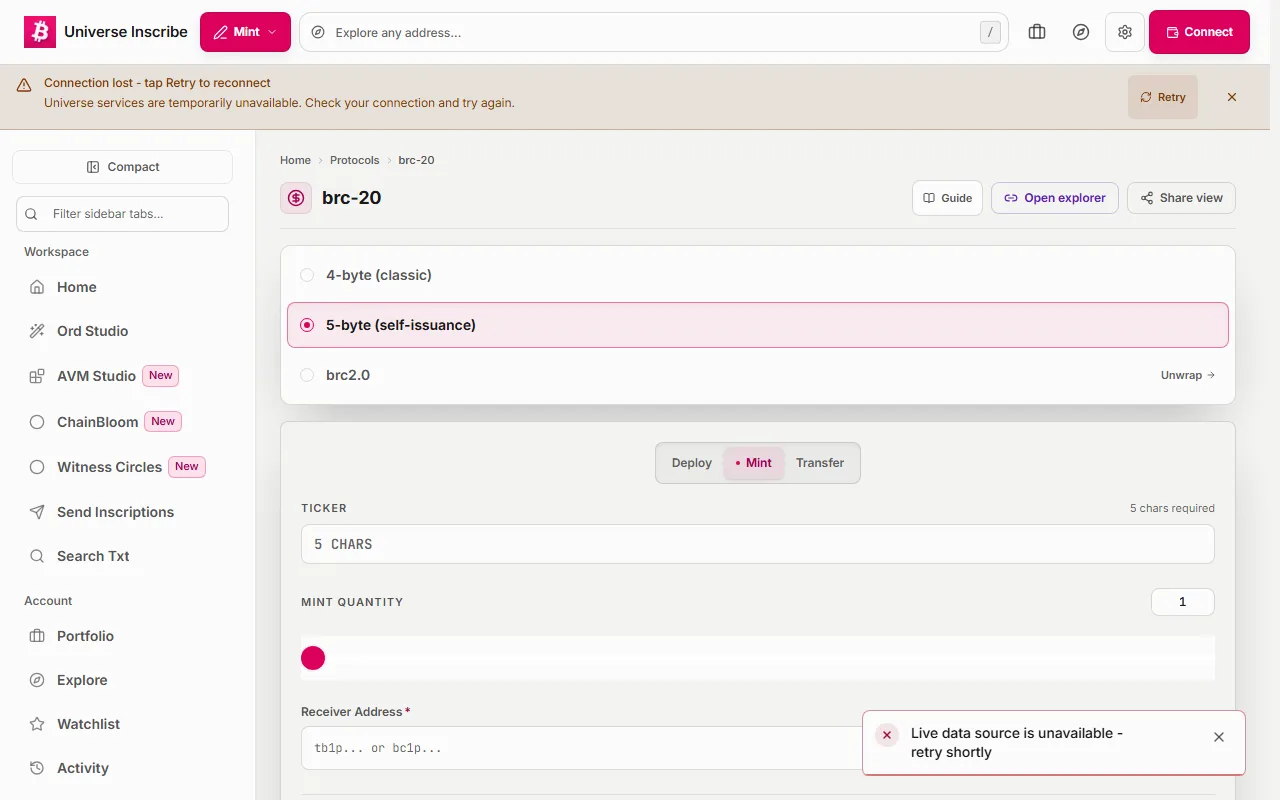
Task: Open the Mint dropdown menu
Action: point(245,32)
